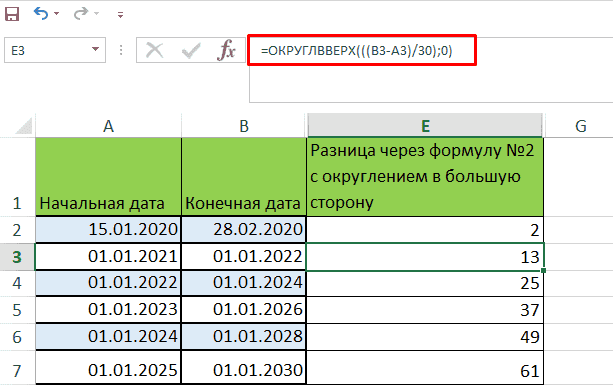Click result cell with value 37
Viewport: 613px width, 385px height.
425,310
